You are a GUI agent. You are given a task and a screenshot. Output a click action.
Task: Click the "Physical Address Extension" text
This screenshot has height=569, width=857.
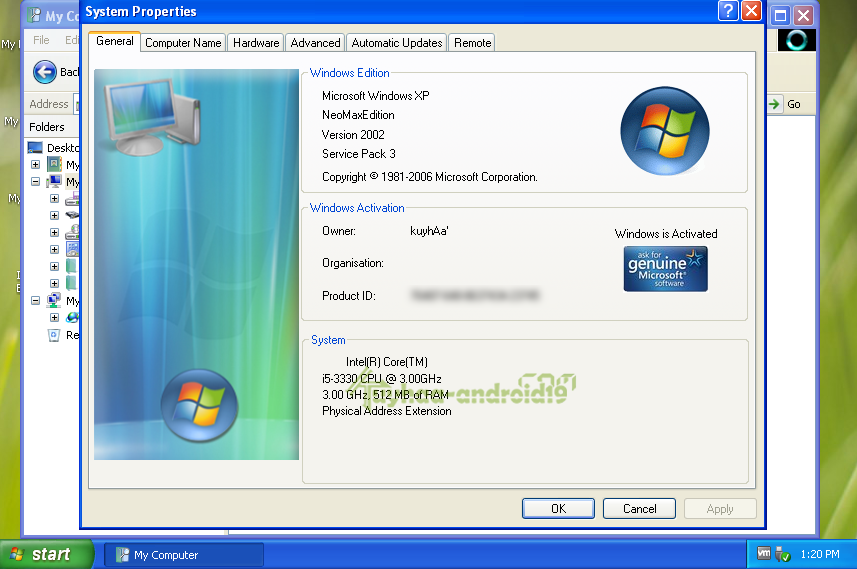[x=386, y=411]
